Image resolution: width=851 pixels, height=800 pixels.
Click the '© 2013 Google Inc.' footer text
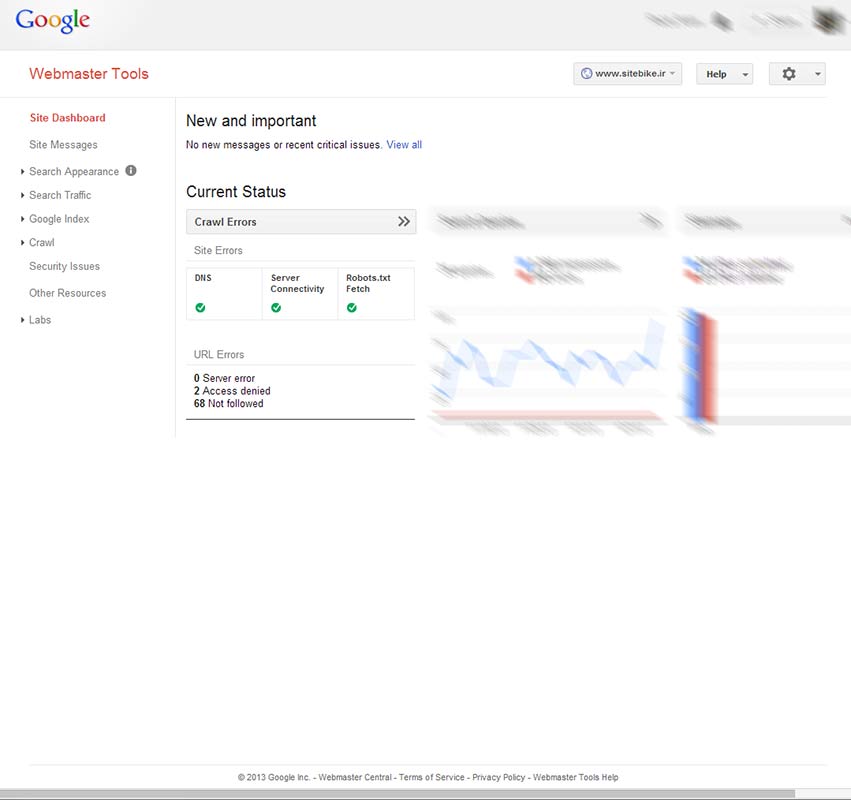[274, 777]
